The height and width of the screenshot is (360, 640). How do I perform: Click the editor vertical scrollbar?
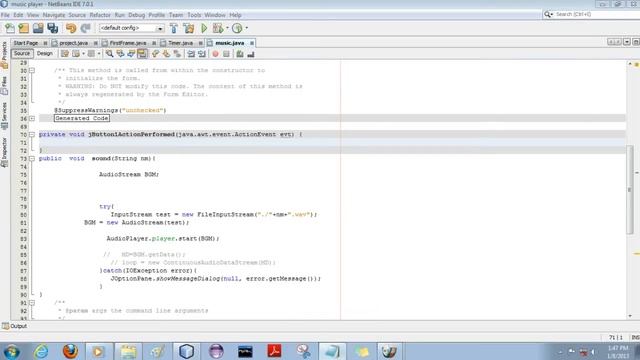tap(630, 189)
